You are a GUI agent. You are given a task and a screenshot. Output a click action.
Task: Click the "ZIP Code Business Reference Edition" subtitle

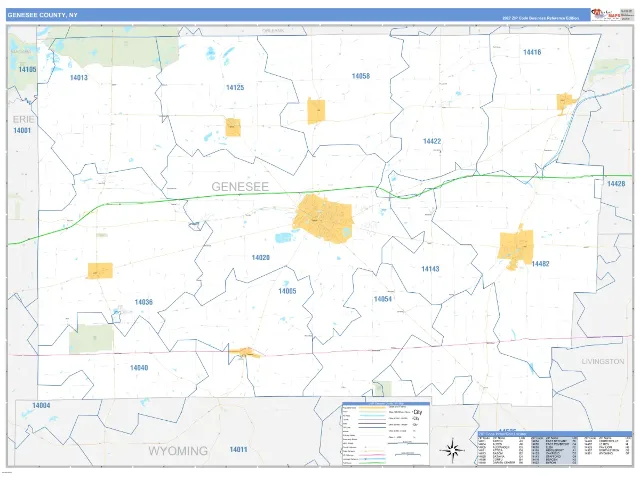pyautogui.click(x=540, y=18)
